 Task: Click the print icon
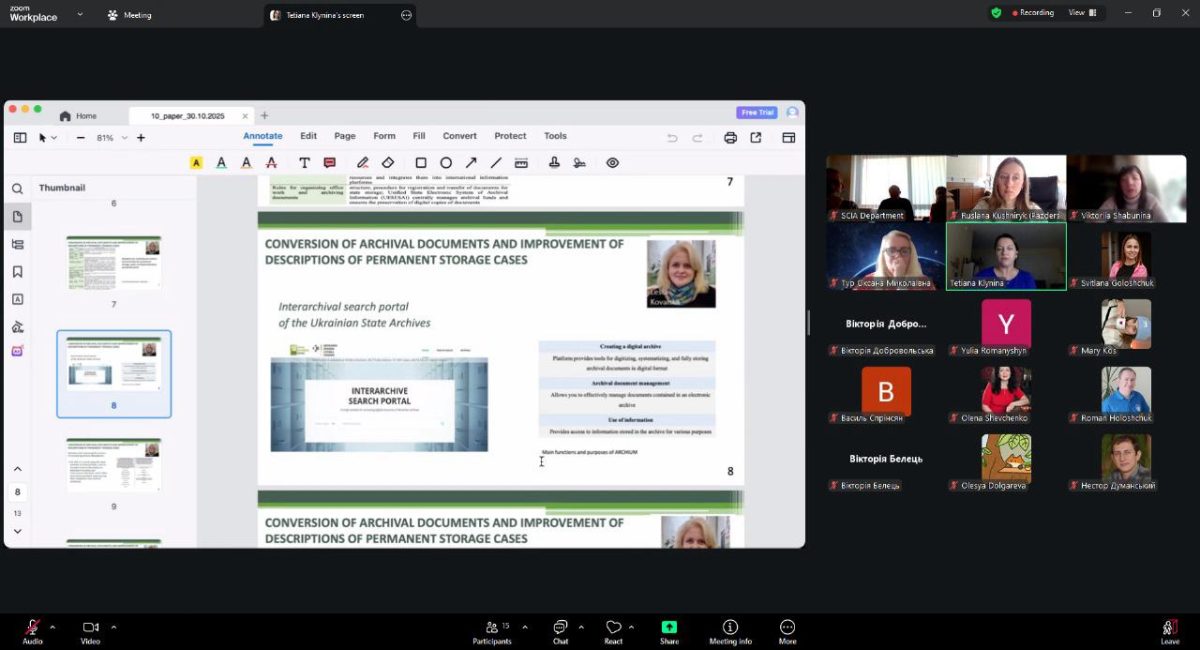(x=730, y=138)
